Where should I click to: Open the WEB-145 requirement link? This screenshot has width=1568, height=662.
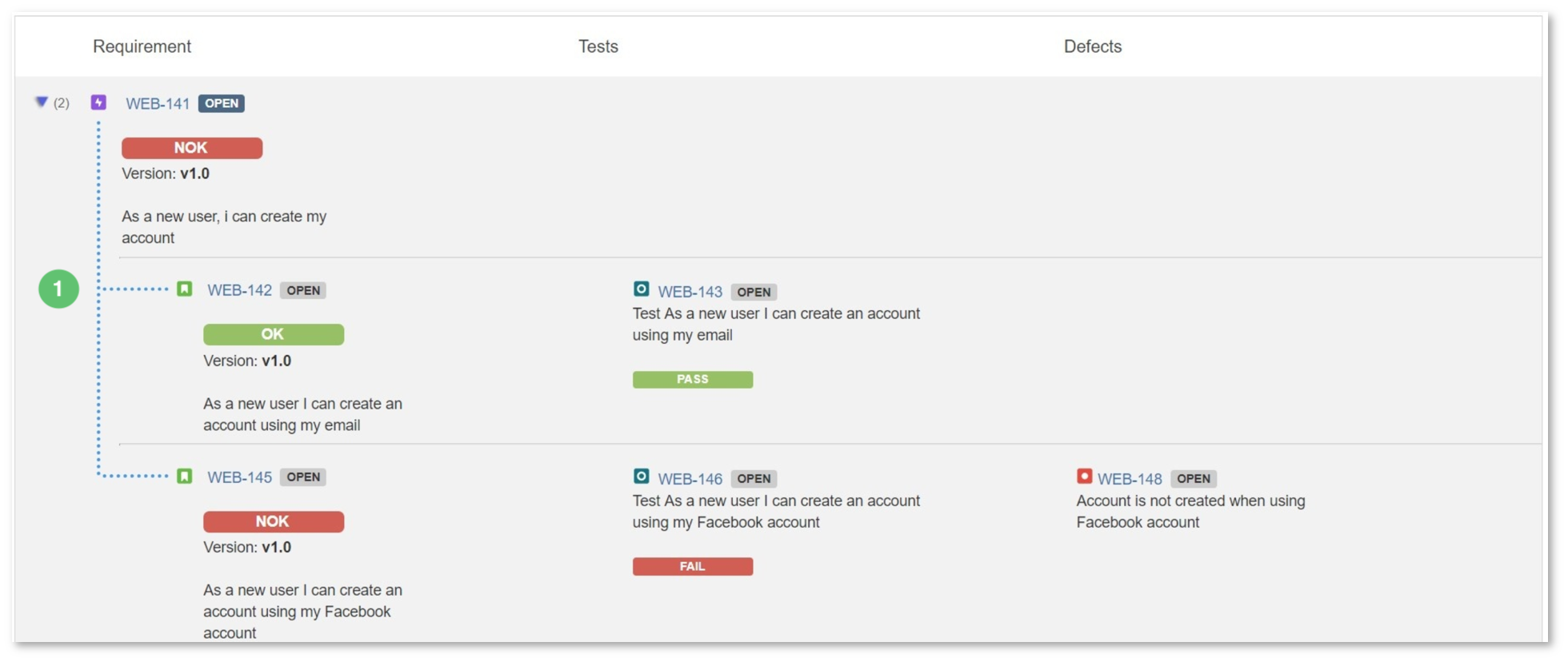click(239, 477)
